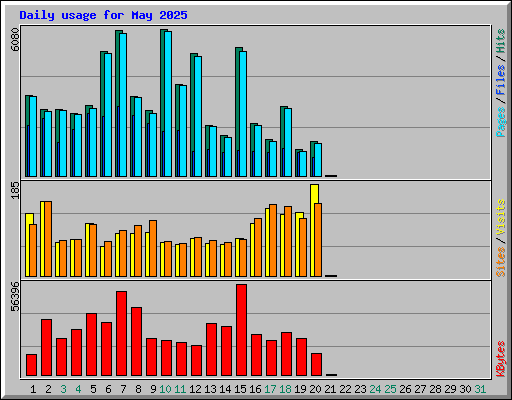Image resolution: width=512 pixels, height=400 pixels.
Task: Click day label 13 on the x-axis
Action: coord(210,389)
